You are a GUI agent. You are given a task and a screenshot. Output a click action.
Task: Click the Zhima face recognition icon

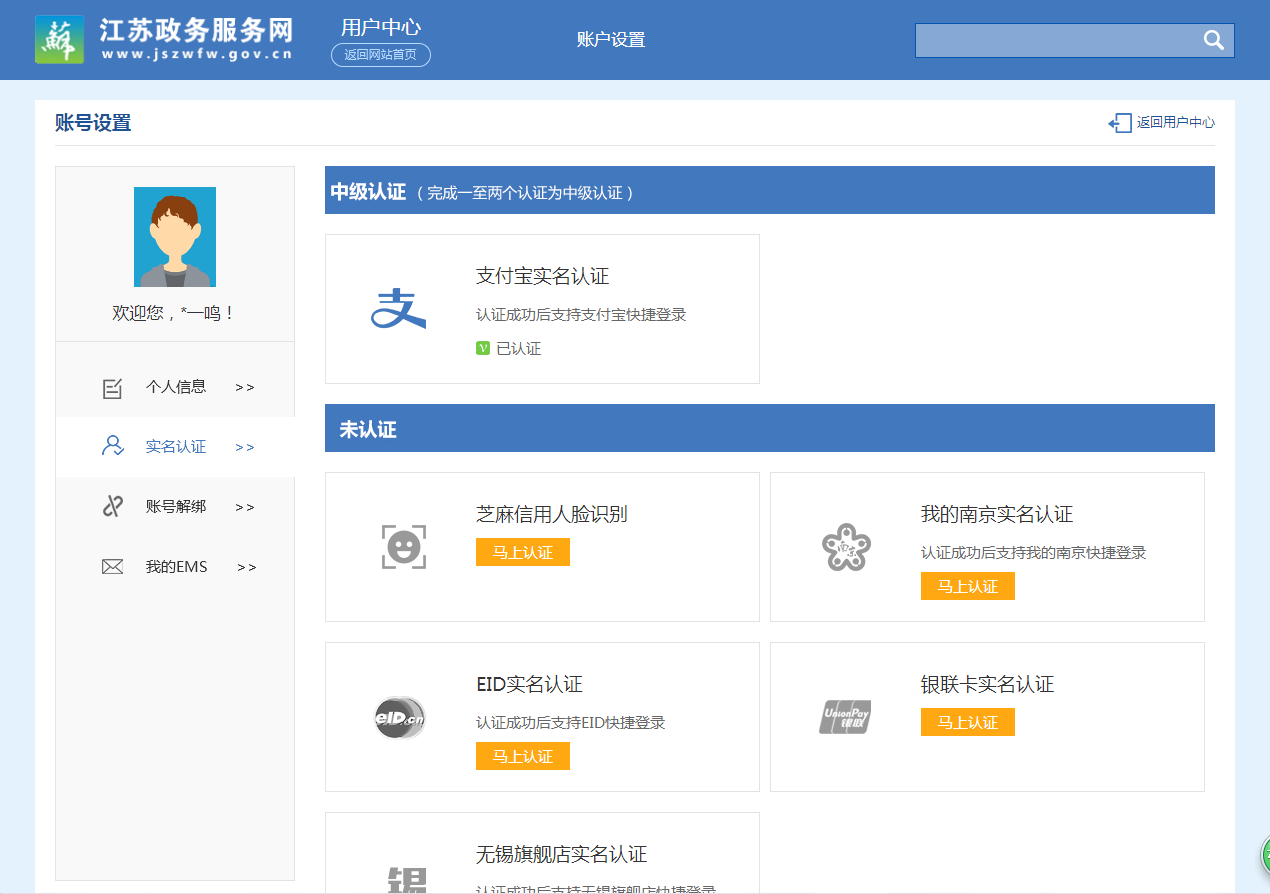(404, 547)
